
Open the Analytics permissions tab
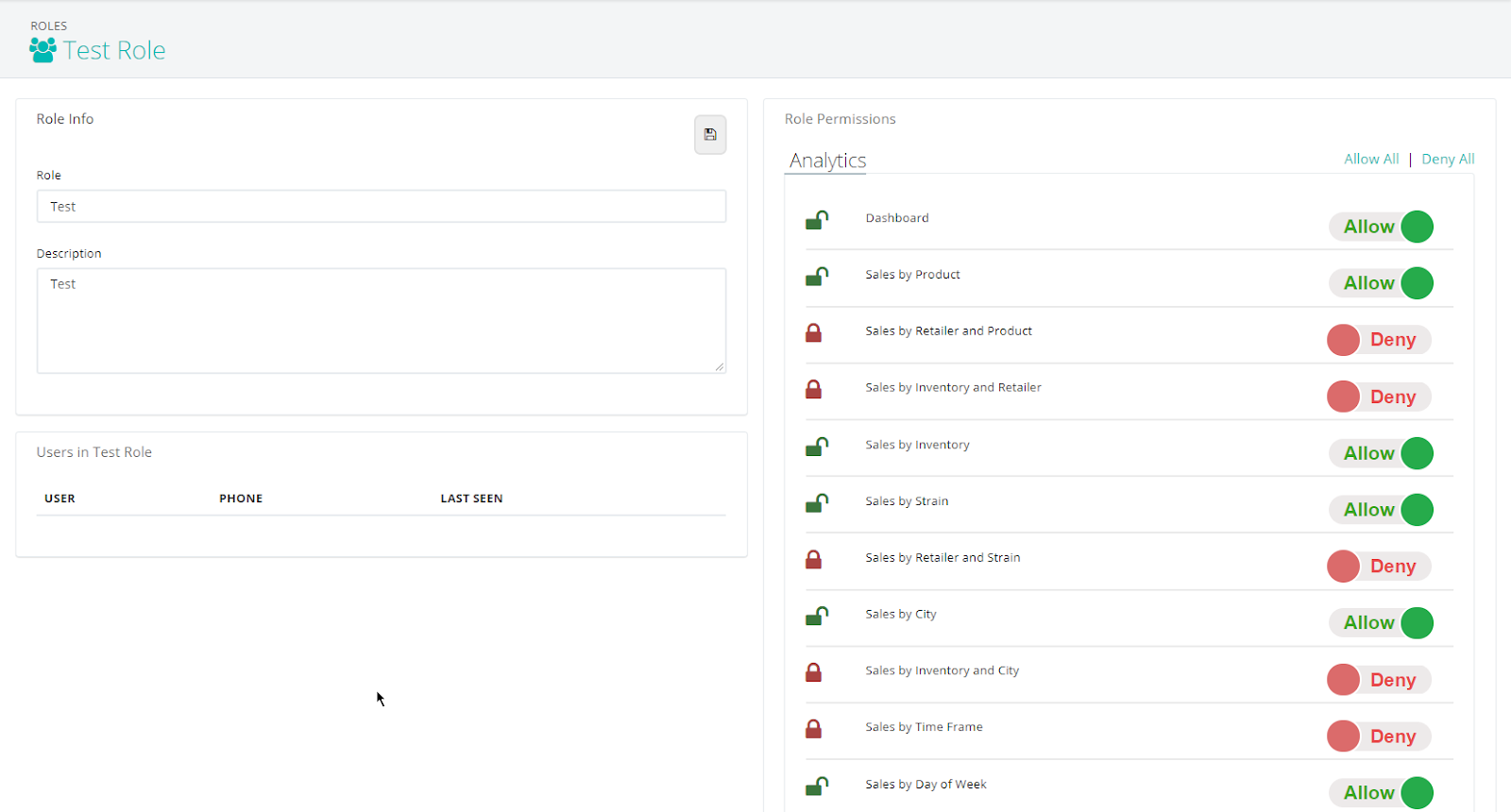coord(827,161)
